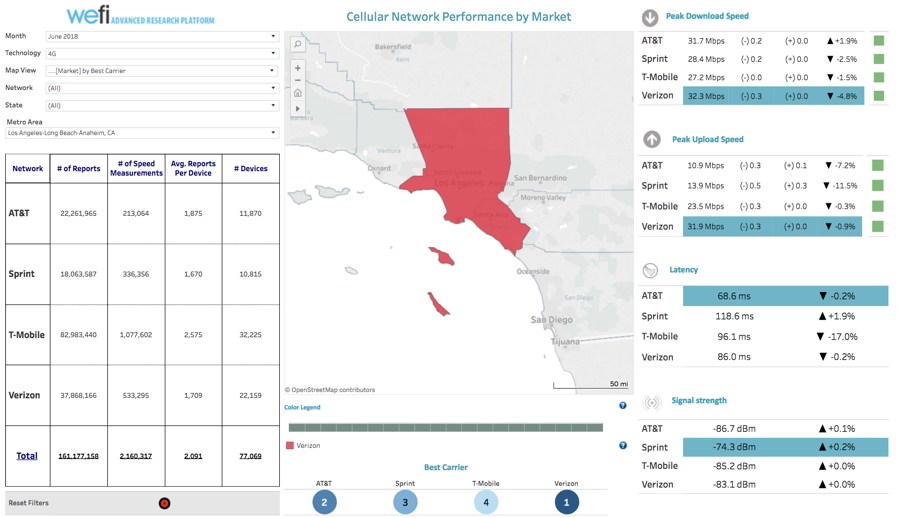Click the Best Carrier heading
Viewport: 897px width, 518px height.
[446, 468]
